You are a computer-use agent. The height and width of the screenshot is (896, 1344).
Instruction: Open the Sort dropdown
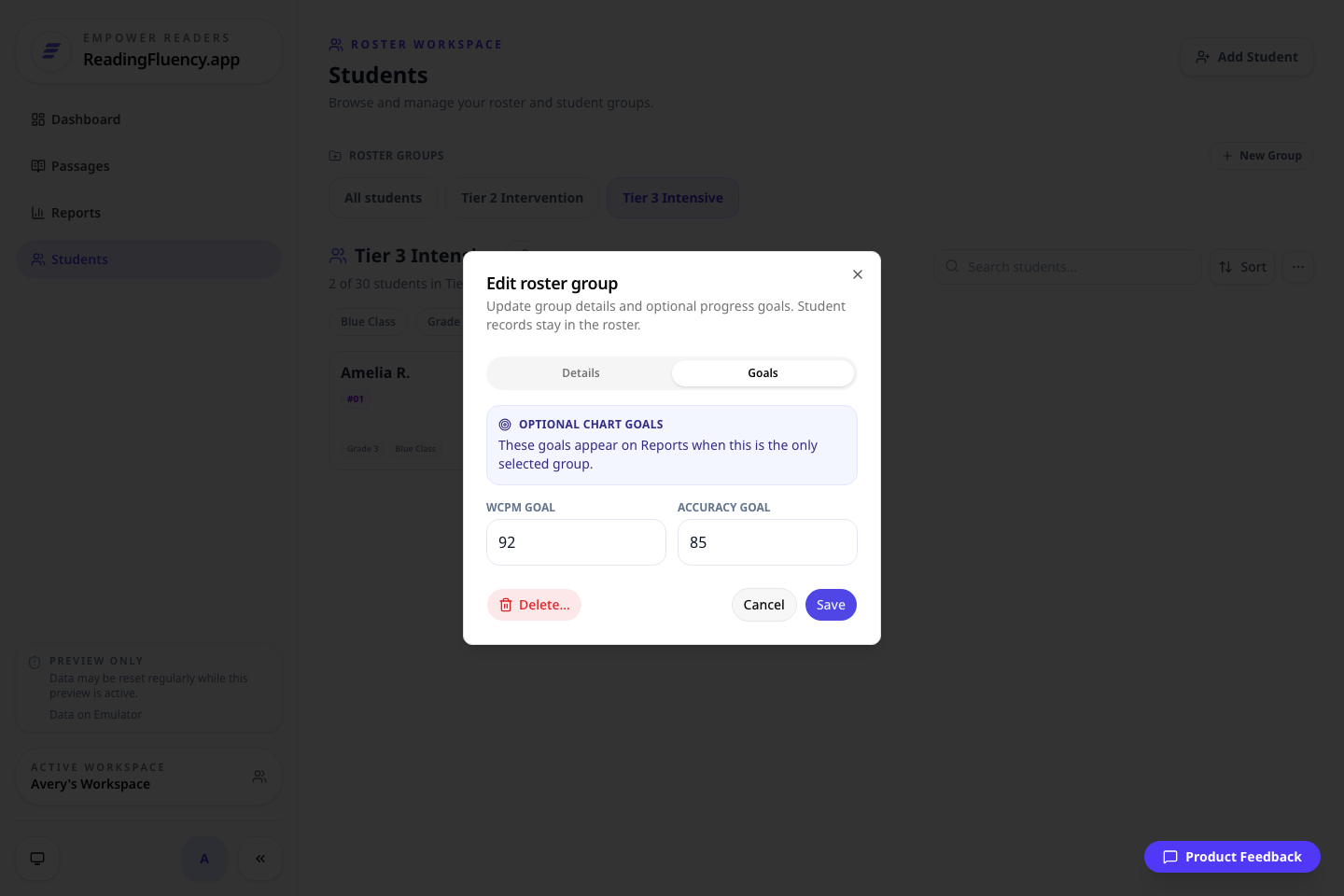pyautogui.click(x=1242, y=267)
